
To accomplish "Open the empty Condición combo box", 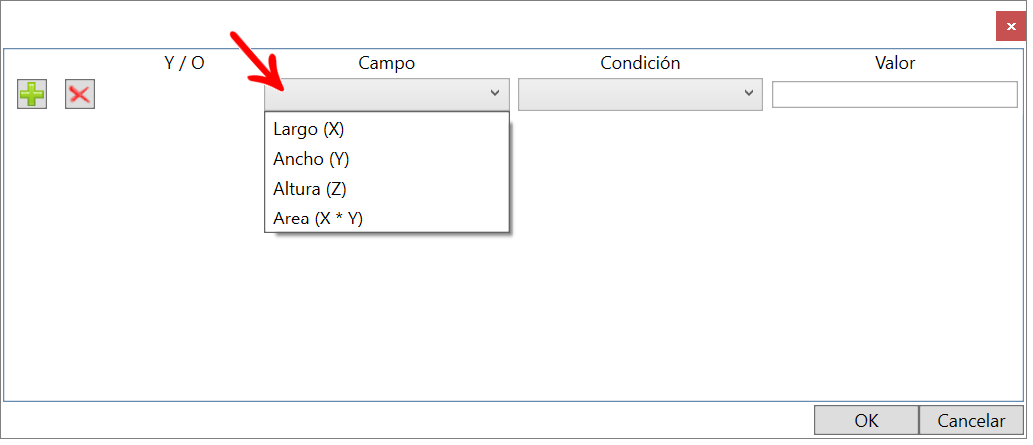I will click(x=640, y=94).
